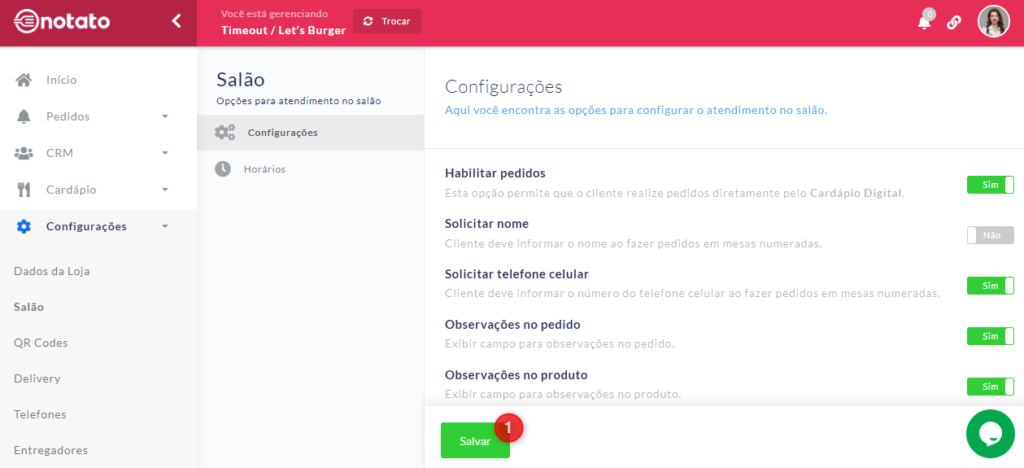
Task: Disable the Solicitar telefone celular switch
Action: (x=989, y=286)
